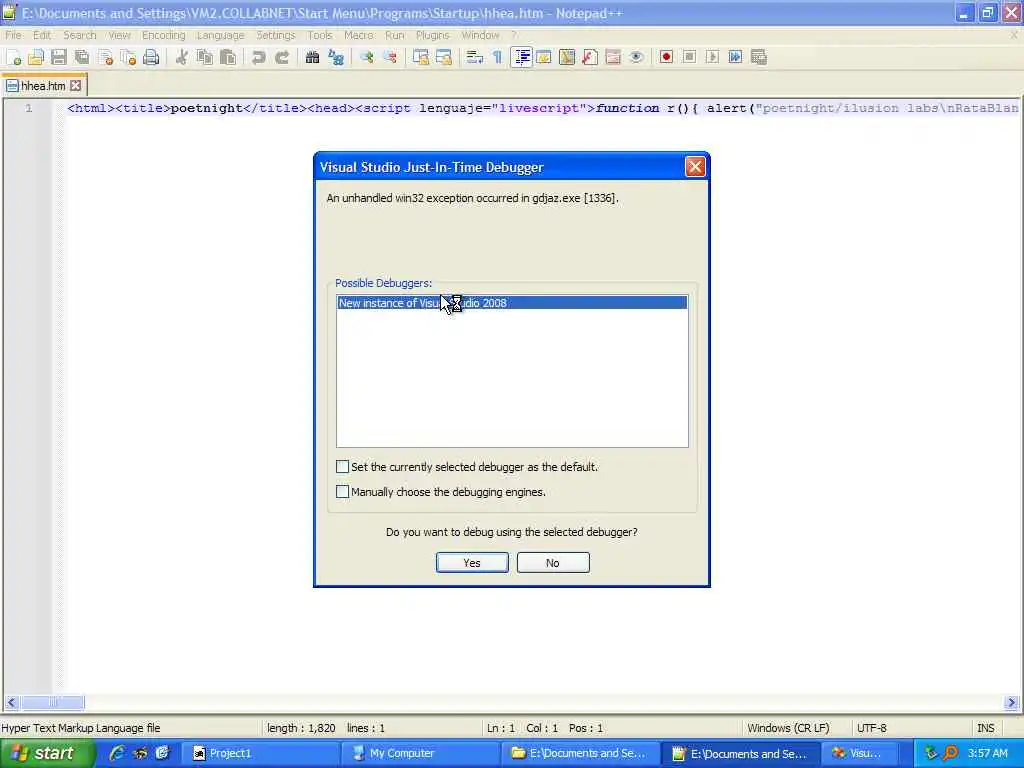The height and width of the screenshot is (768, 1024).
Task: Click the Print toolbar icon
Action: point(151,57)
